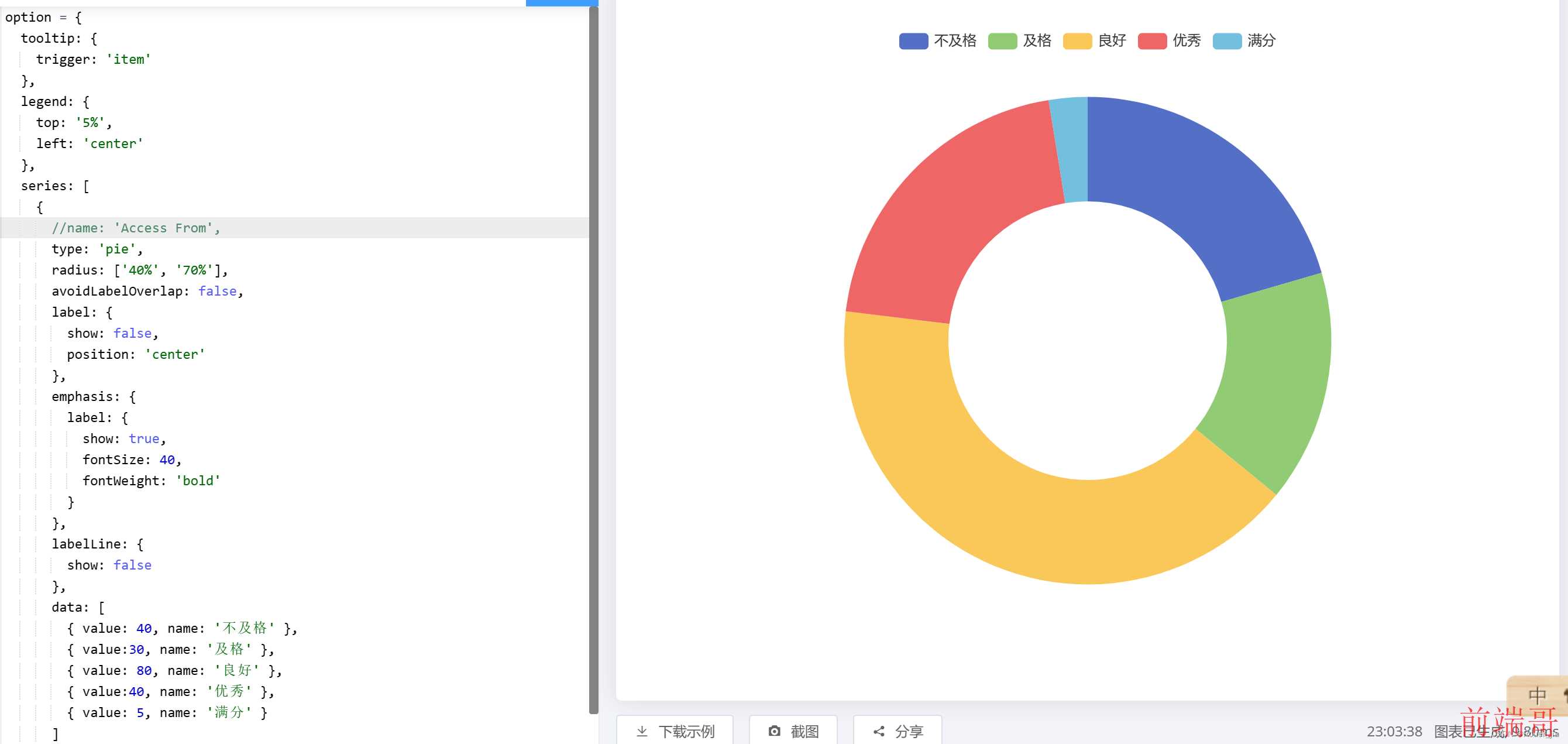Click the data row named 及格
This screenshot has width=1568, height=744.
(170, 649)
